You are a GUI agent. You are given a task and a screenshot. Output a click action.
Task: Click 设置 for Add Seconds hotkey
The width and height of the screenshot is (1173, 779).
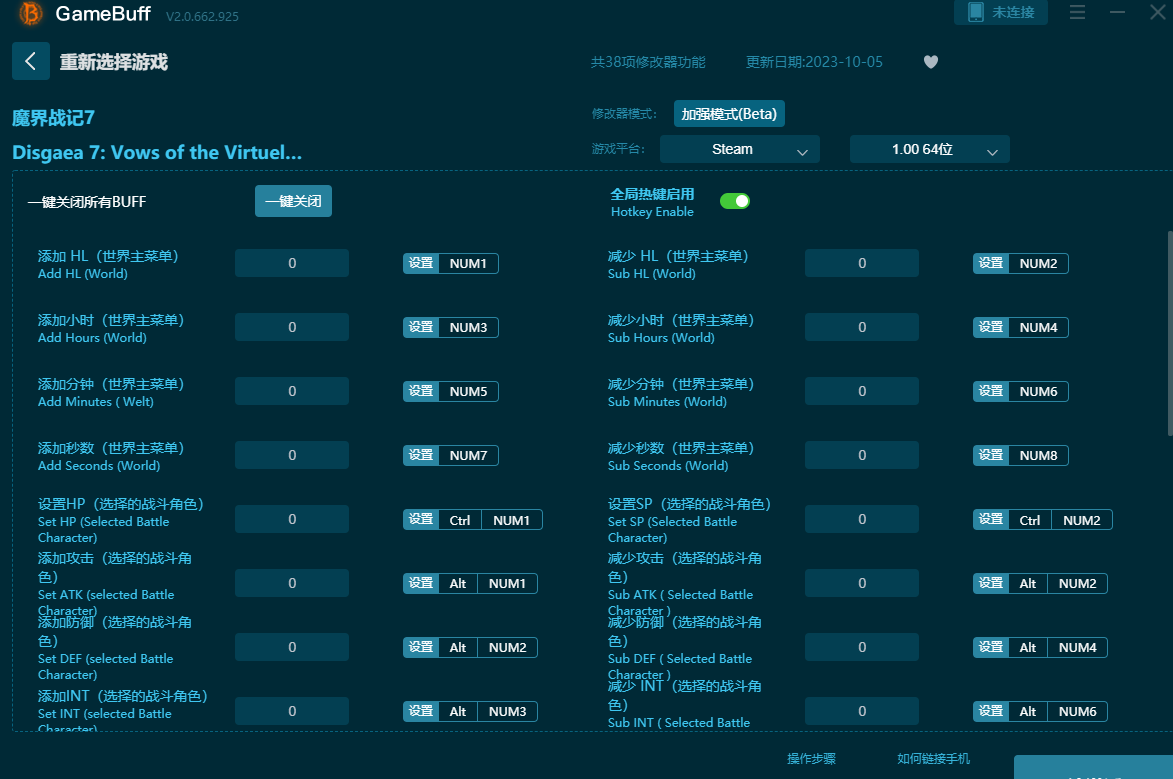click(x=421, y=455)
